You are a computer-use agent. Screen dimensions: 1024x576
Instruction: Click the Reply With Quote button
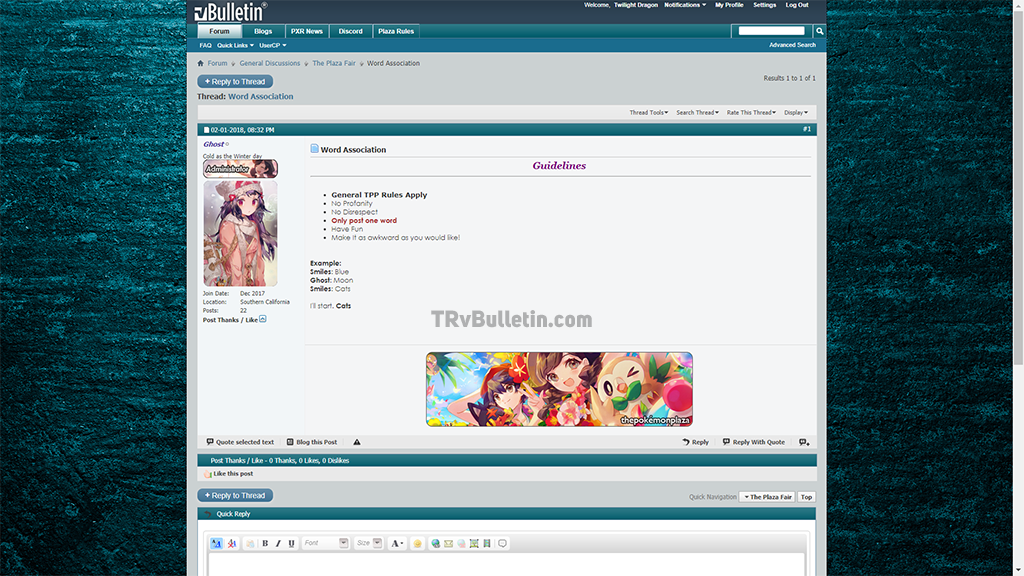click(754, 442)
